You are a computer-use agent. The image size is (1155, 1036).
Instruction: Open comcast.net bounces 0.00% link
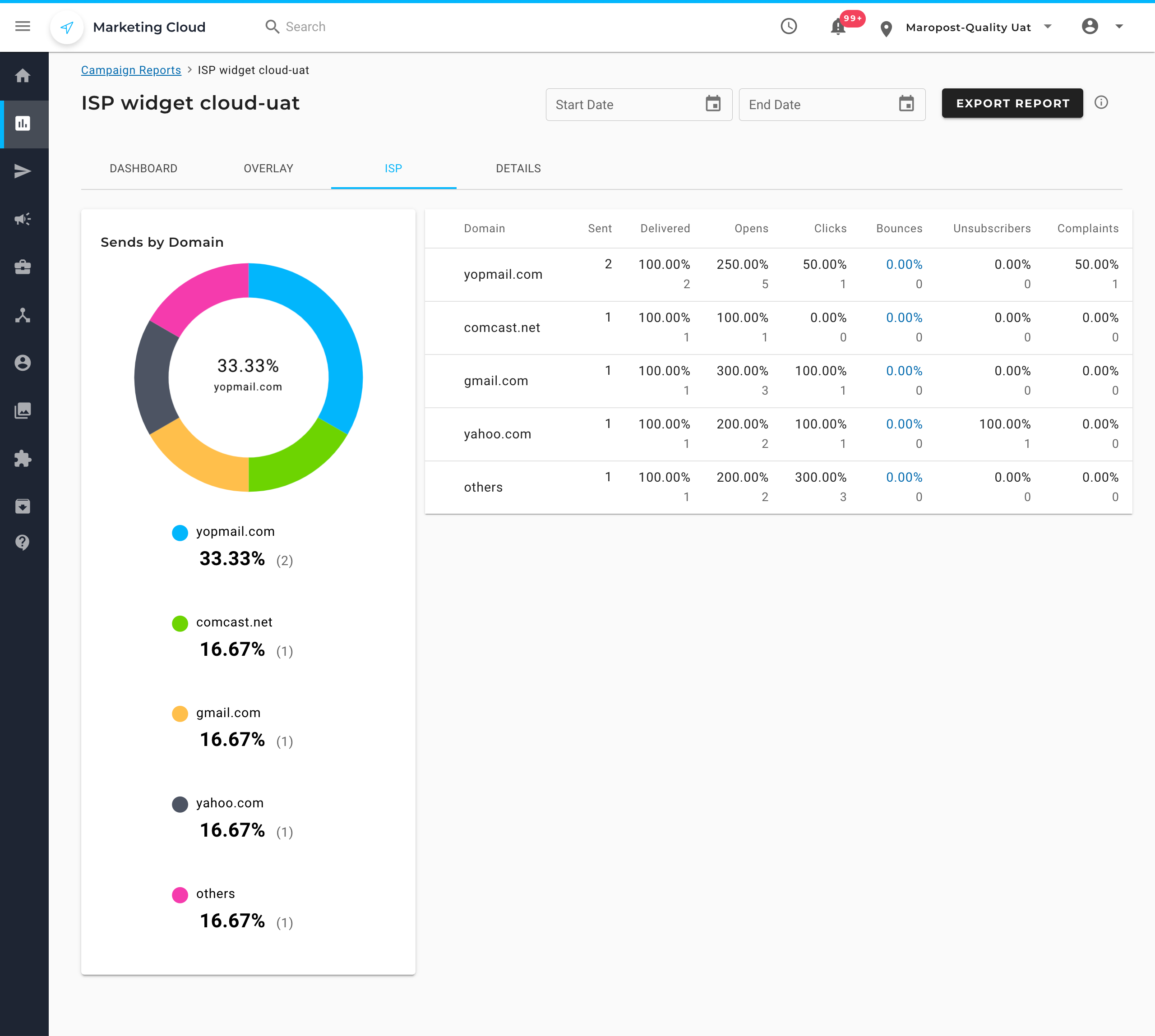[904, 318]
